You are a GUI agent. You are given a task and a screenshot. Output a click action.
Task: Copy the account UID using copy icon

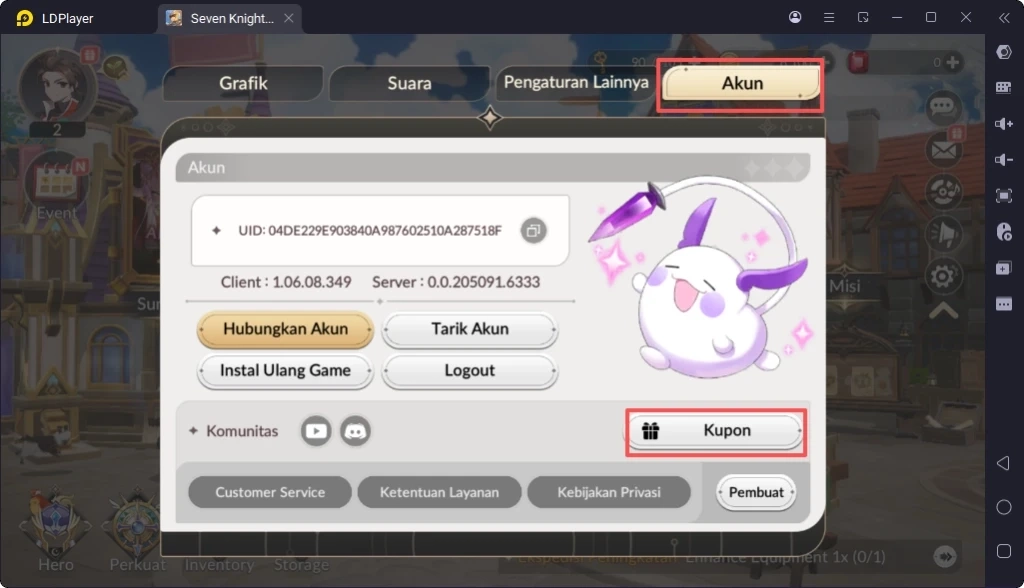point(533,230)
